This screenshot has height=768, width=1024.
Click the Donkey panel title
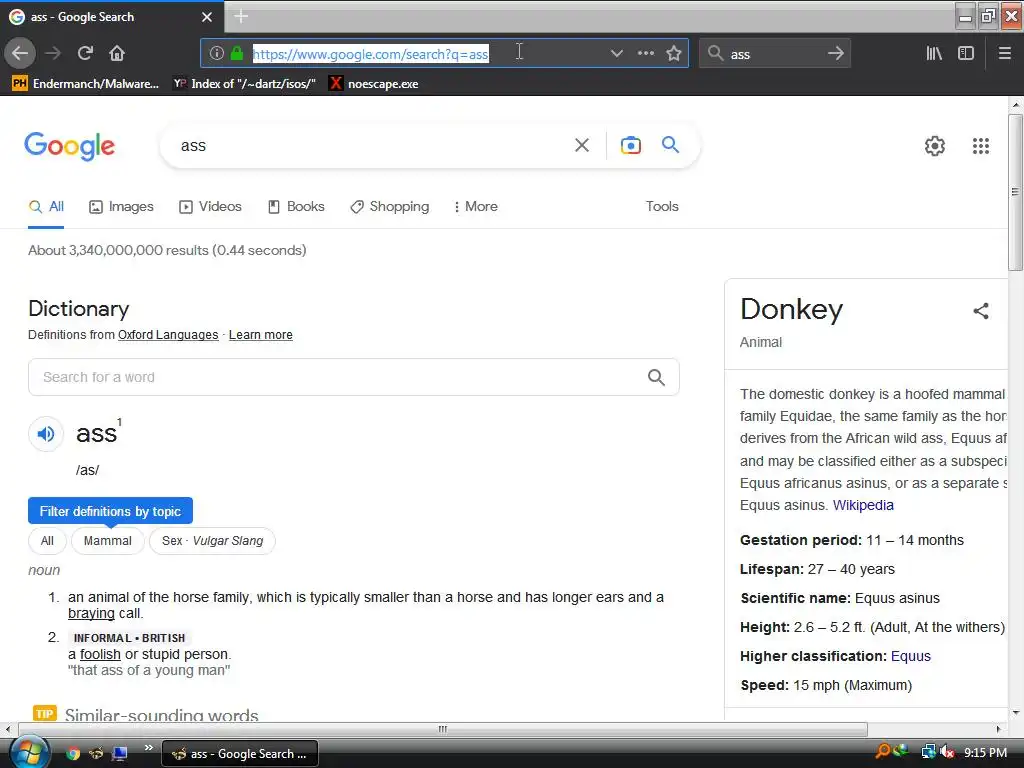pos(792,310)
